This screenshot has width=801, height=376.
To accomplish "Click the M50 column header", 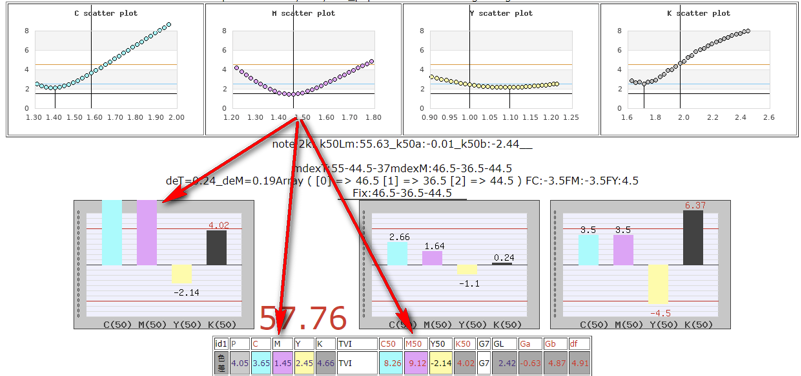I will 416,344.
